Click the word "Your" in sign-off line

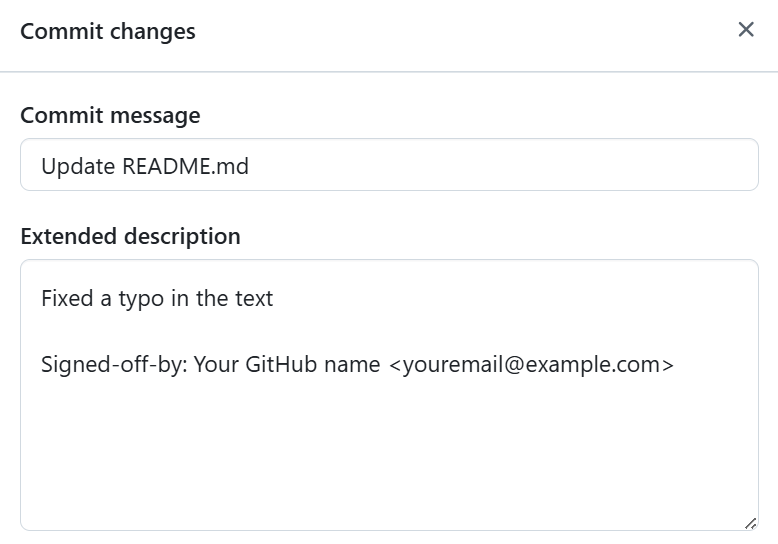coord(216,364)
